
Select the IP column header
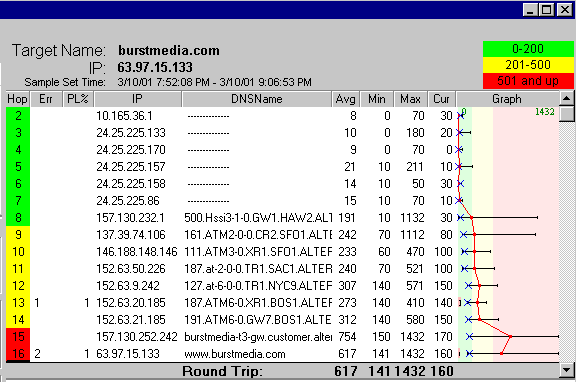137,99
